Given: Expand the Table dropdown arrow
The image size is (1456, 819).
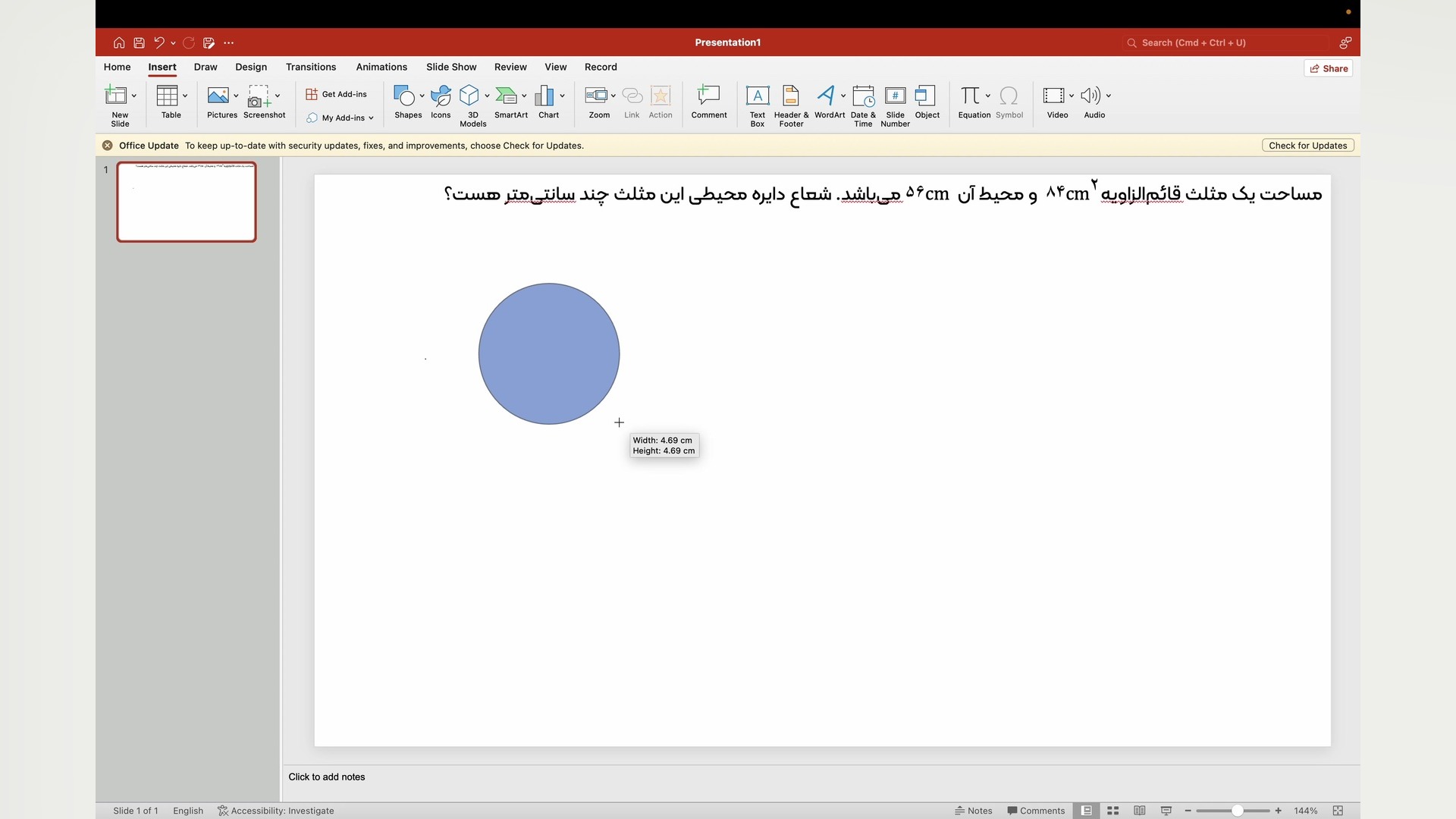Looking at the screenshot, I should coord(185,96).
